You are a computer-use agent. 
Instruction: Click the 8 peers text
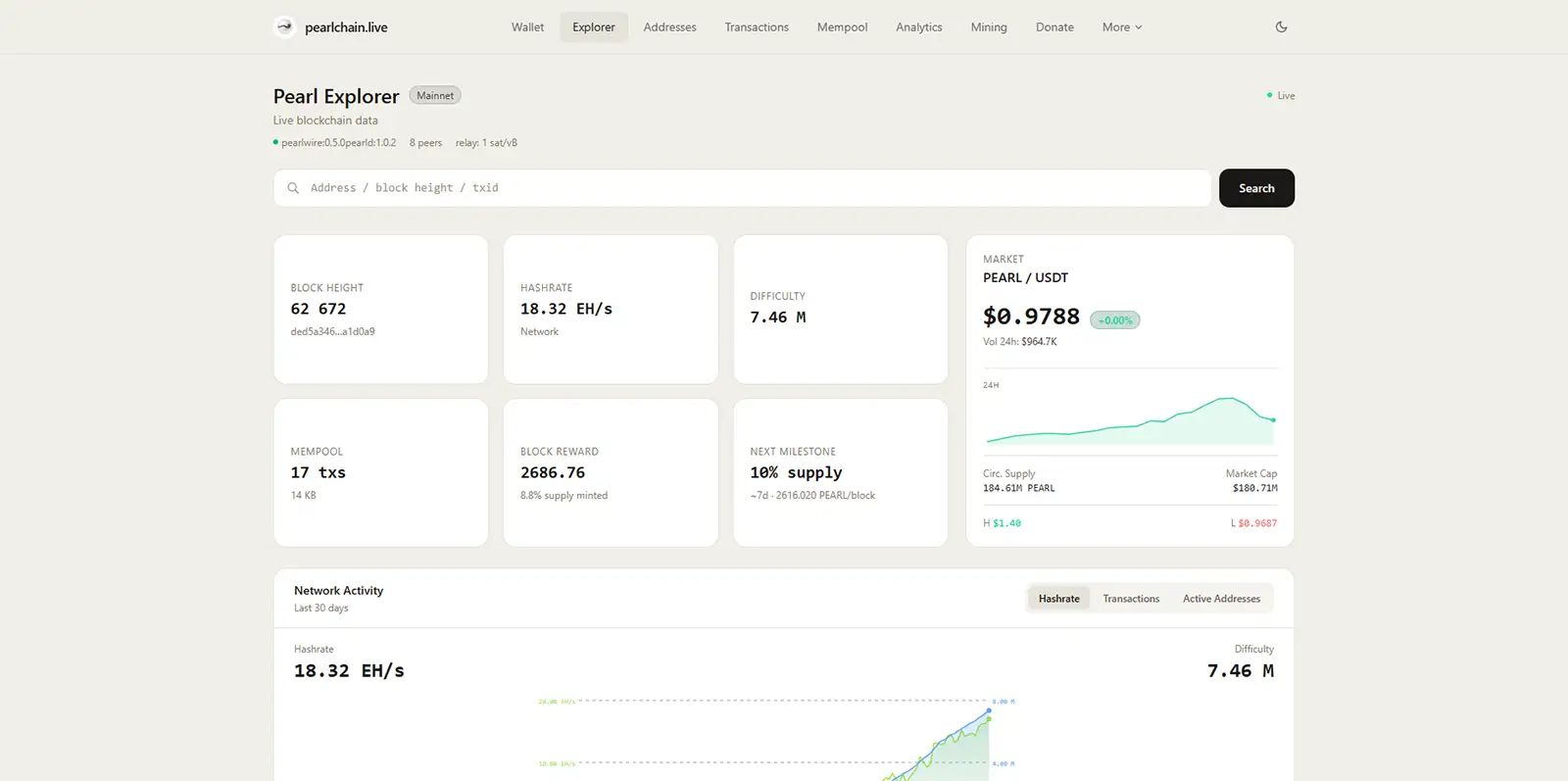425,143
